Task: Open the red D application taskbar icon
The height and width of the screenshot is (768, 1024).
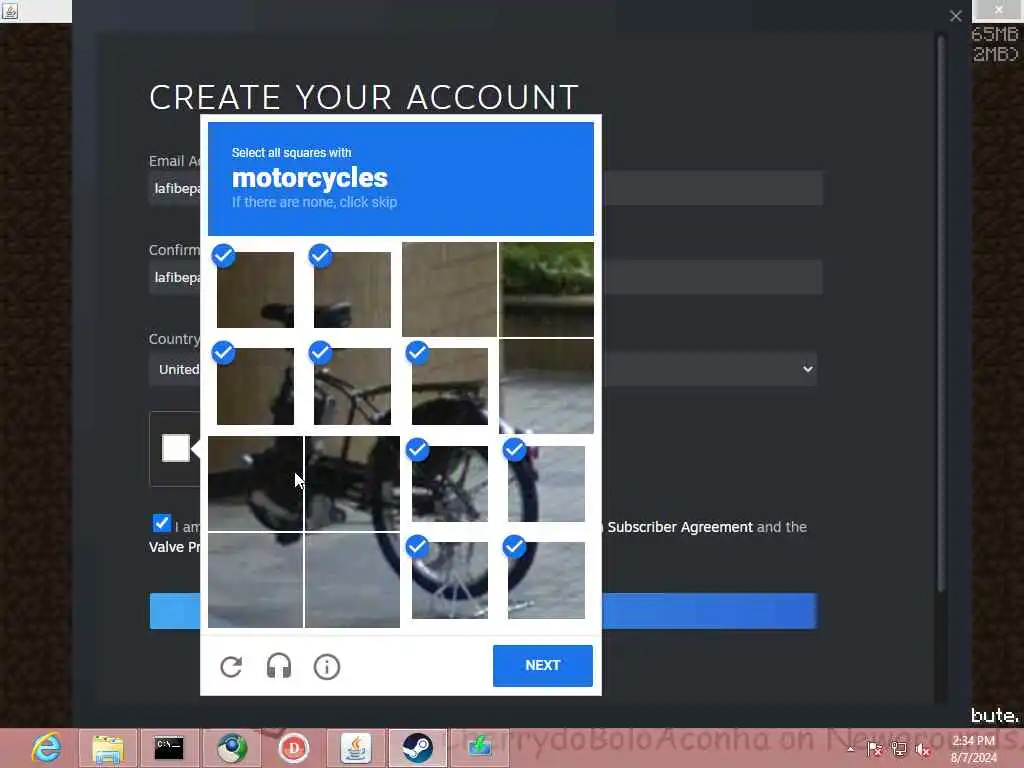Action: pos(293,748)
